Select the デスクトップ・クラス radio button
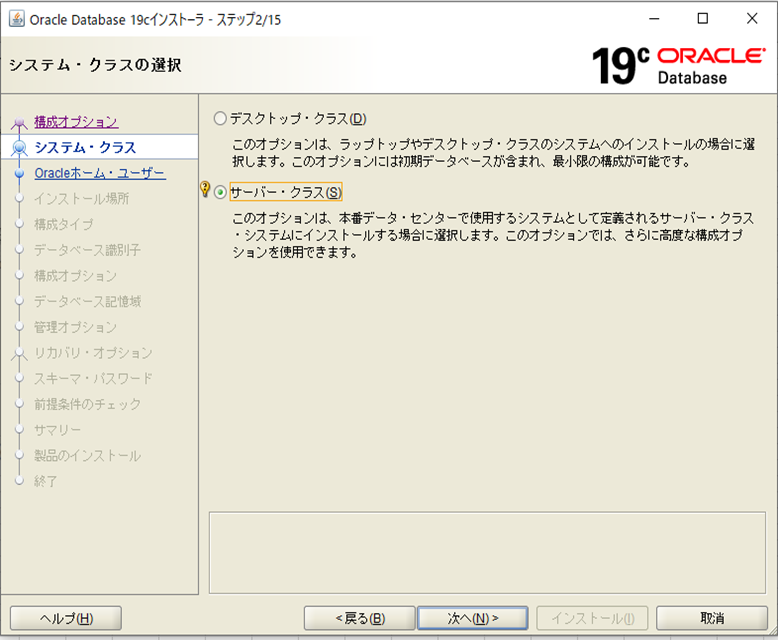The height and width of the screenshot is (640, 778). click(220, 119)
